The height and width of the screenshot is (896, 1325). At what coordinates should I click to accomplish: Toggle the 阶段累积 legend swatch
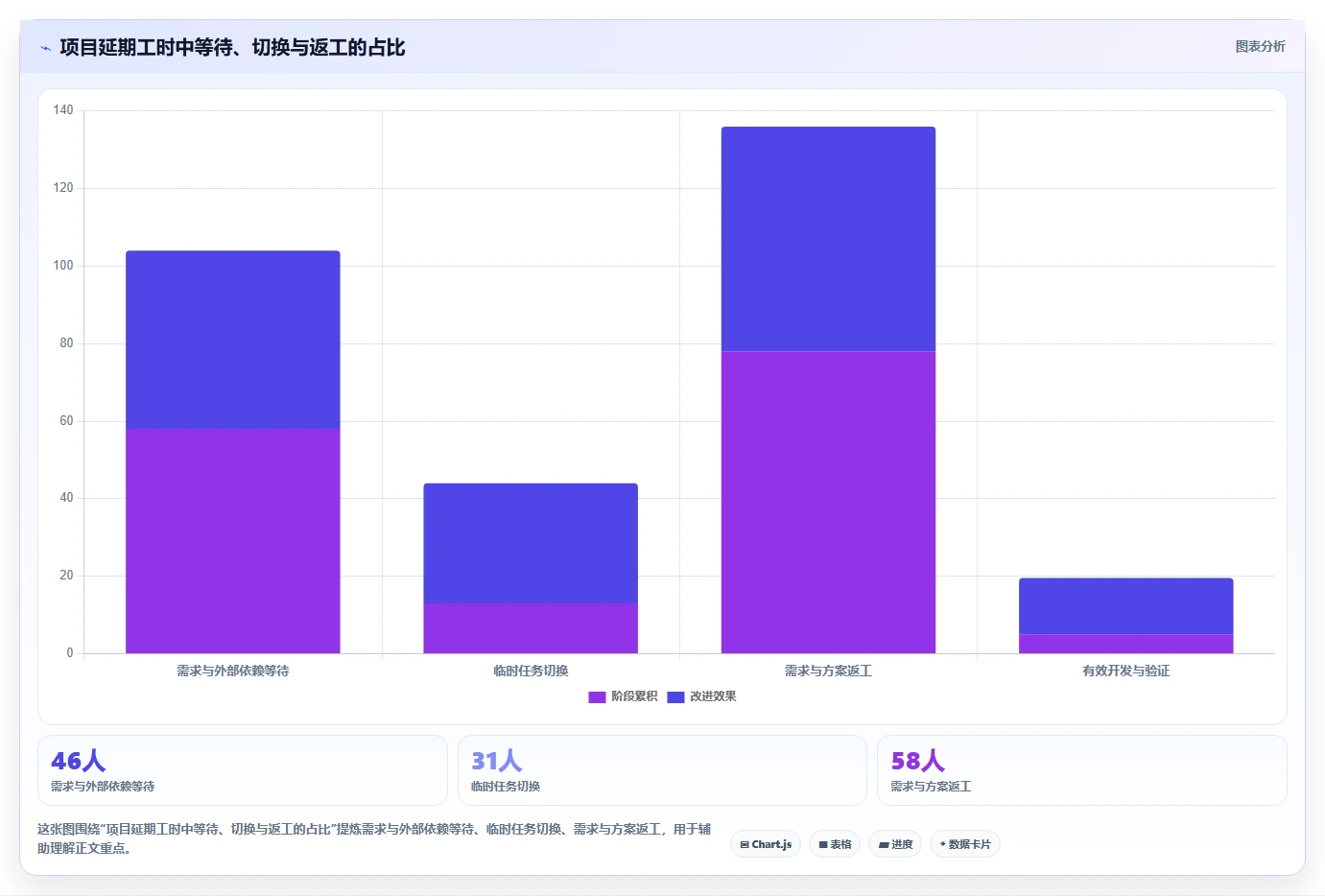pos(597,696)
